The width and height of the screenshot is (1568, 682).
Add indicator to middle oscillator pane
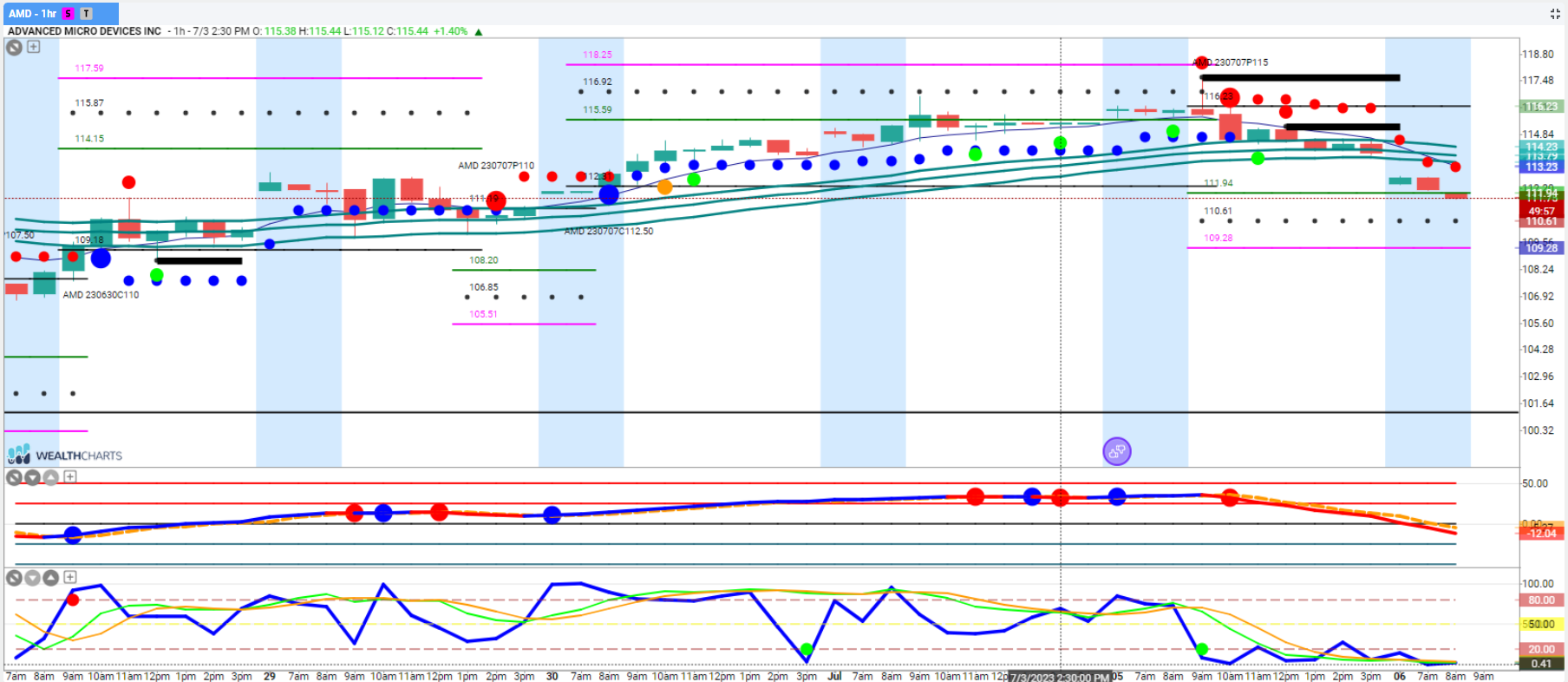[70, 477]
